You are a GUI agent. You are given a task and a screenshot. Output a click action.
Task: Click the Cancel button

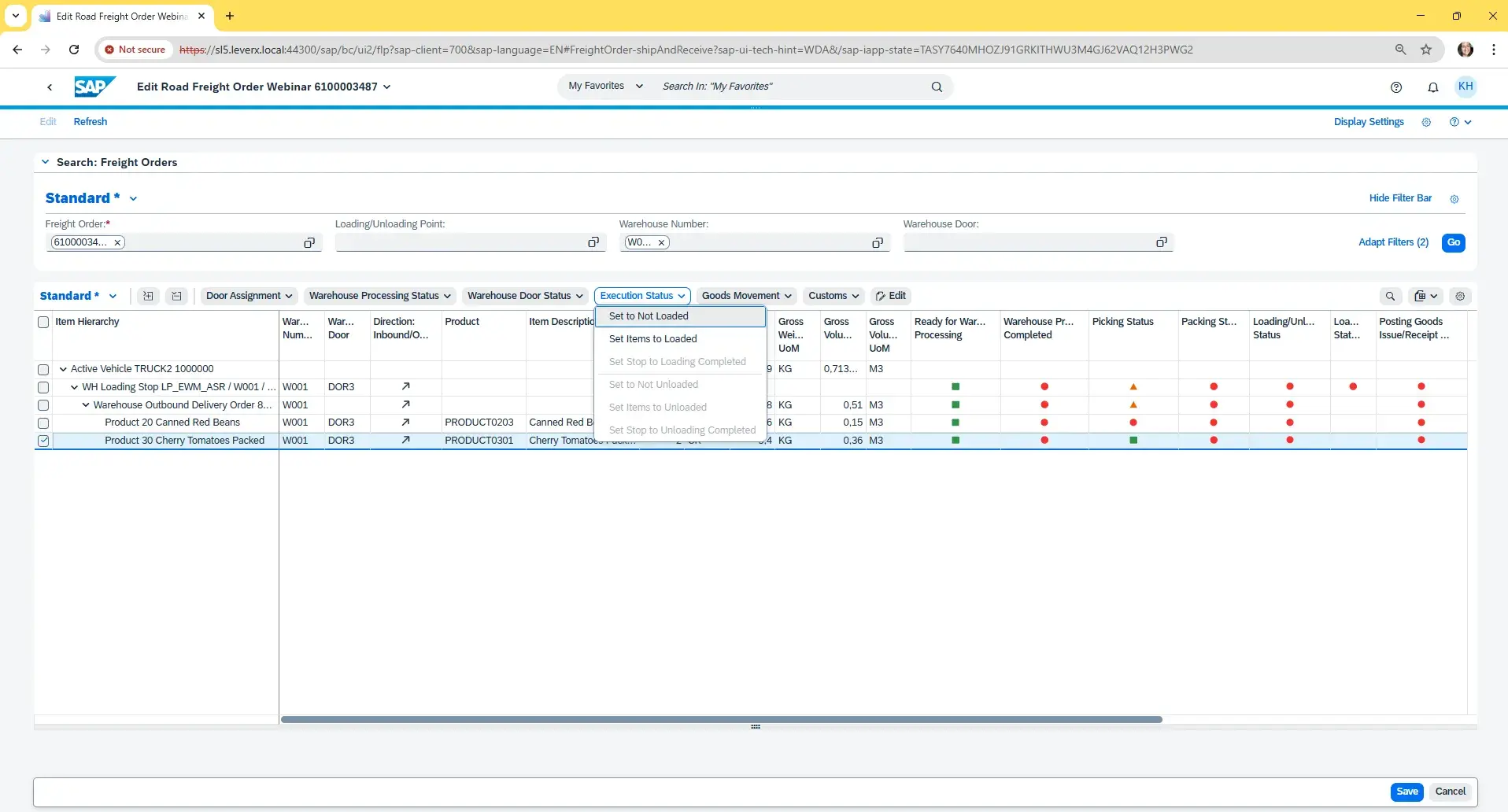[1451, 792]
